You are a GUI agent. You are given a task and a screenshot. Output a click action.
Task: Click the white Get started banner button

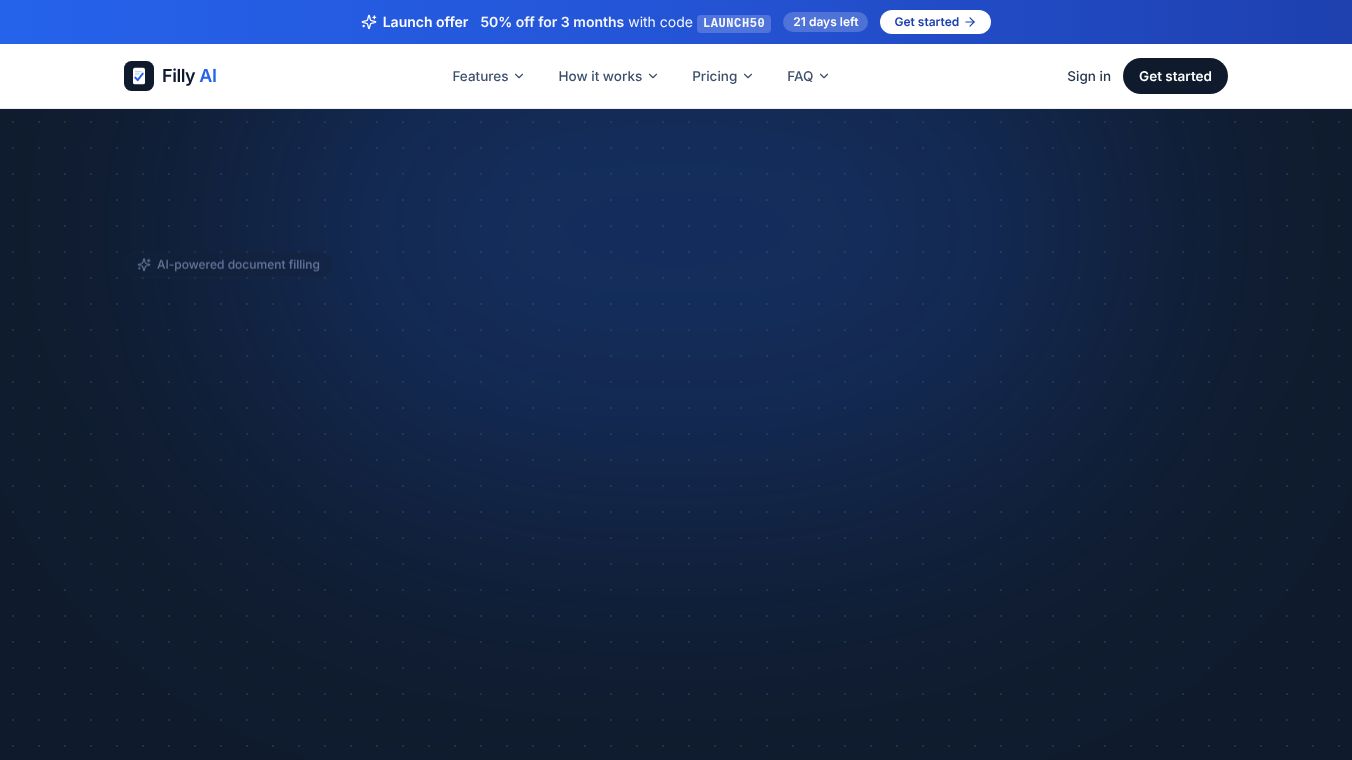point(935,22)
